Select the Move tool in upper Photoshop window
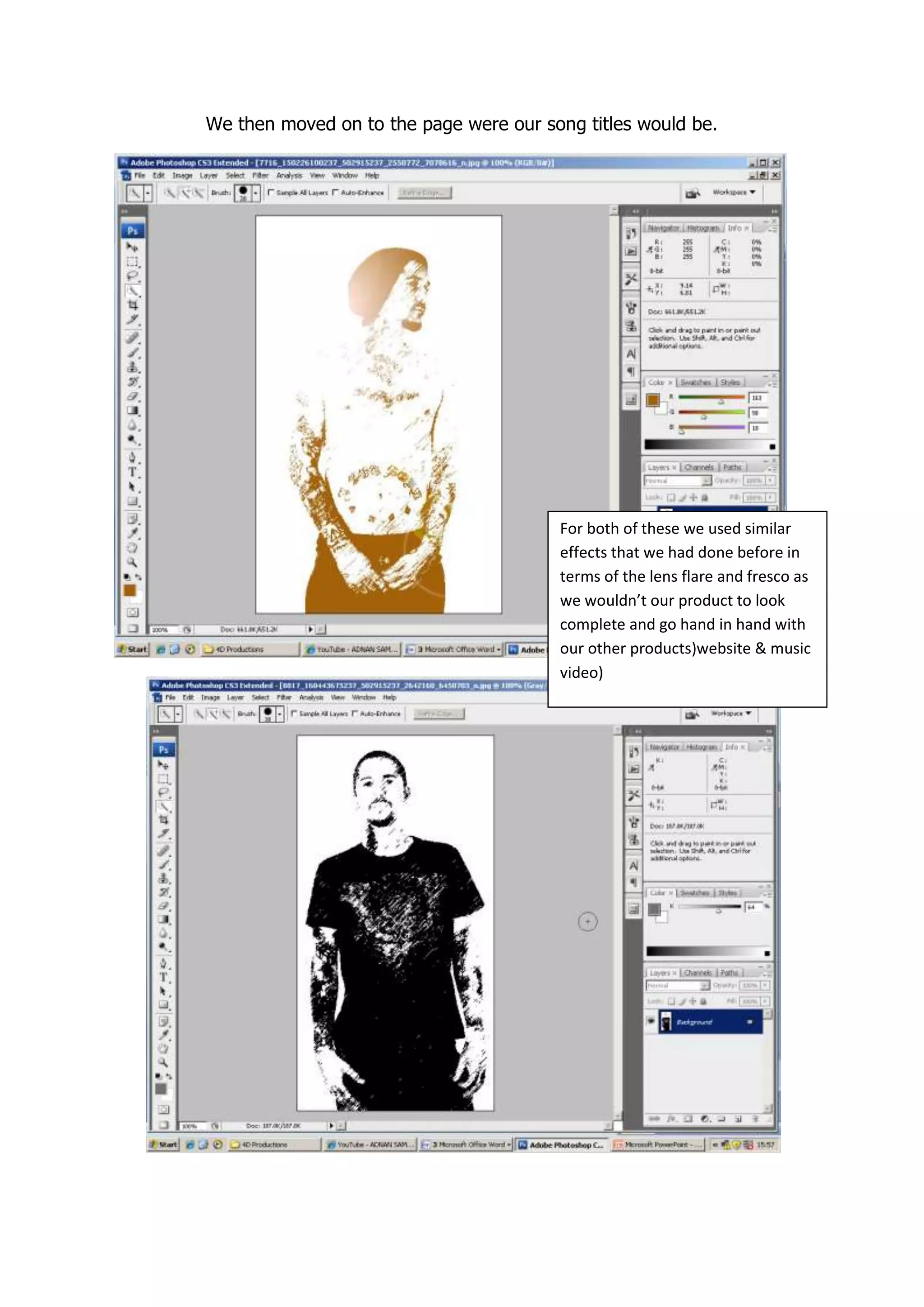 (132, 248)
